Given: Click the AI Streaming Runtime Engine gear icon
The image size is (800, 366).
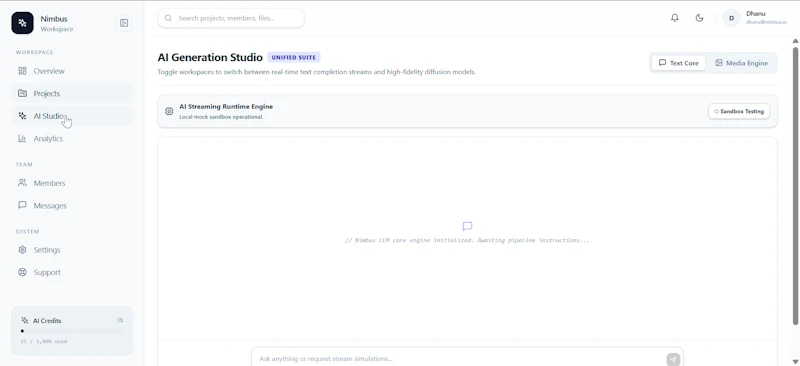Looking at the screenshot, I should [x=169, y=111].
